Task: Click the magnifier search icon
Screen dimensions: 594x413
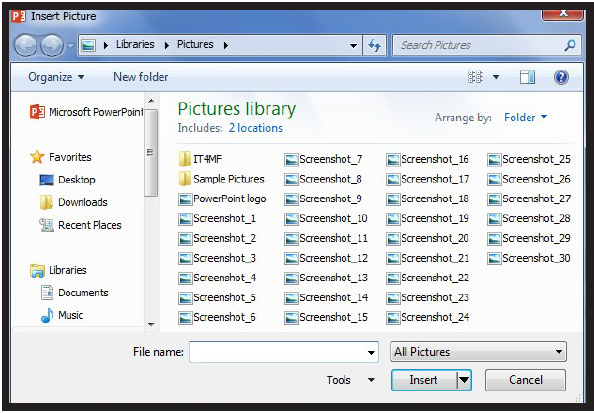Action: click(x=570, y=45)
